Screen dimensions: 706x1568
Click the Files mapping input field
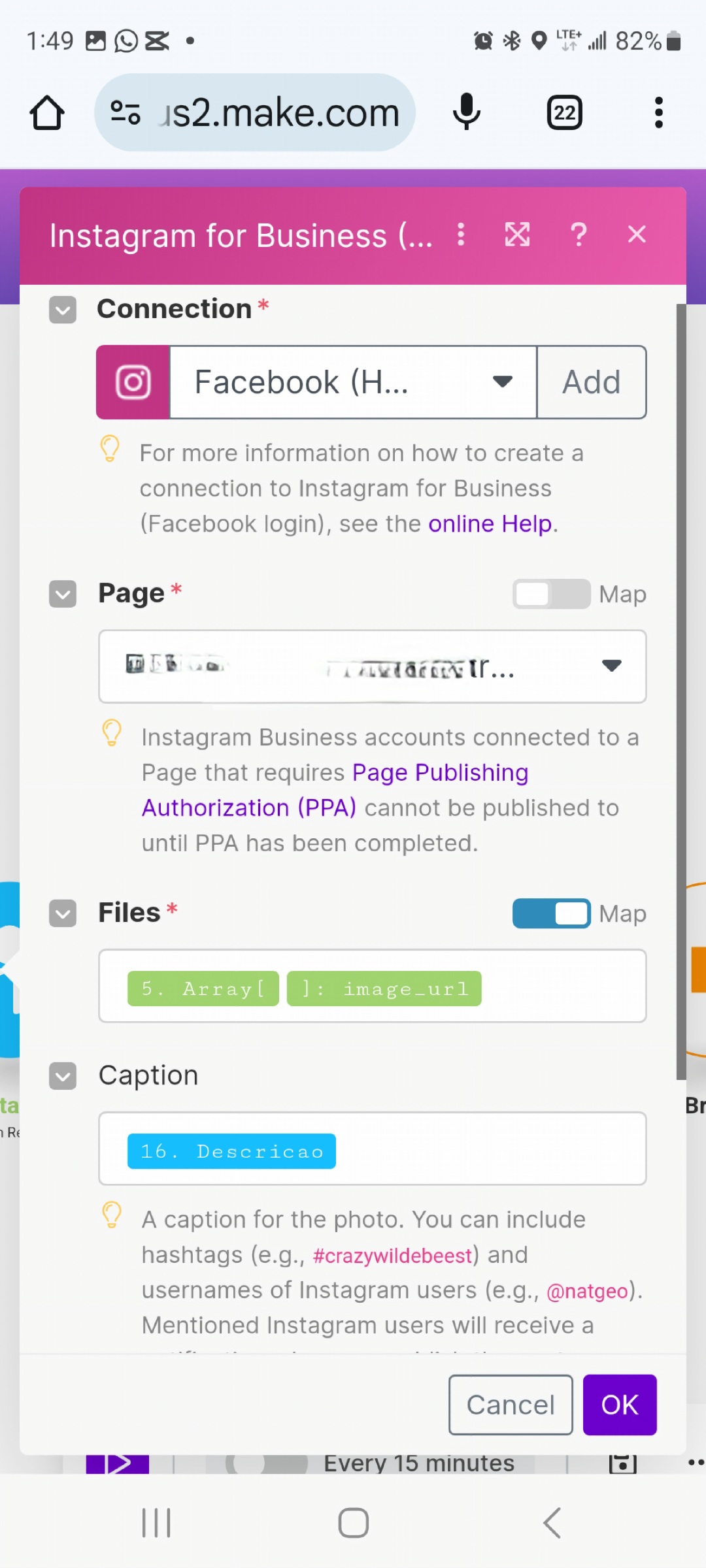click(x=373, y=986)
